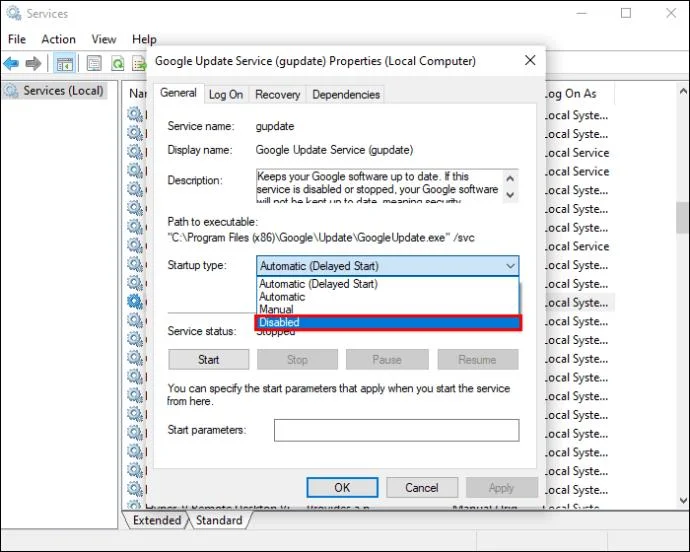690x552 pixels.
Task: Click the description text box
Action: (379, 186)
